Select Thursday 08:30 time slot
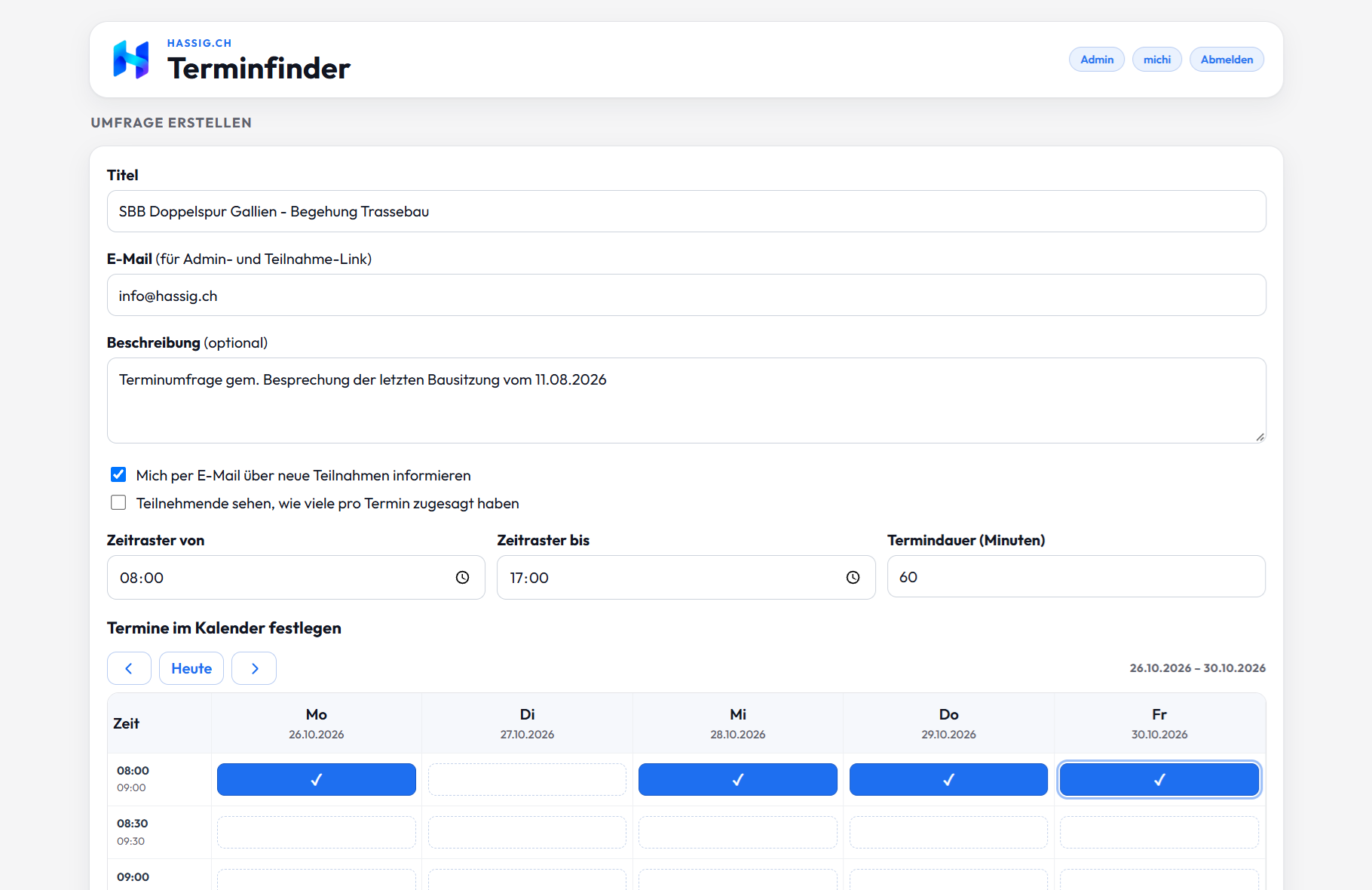The height and width of the screenshot is (890, 1372). point(948,832)
